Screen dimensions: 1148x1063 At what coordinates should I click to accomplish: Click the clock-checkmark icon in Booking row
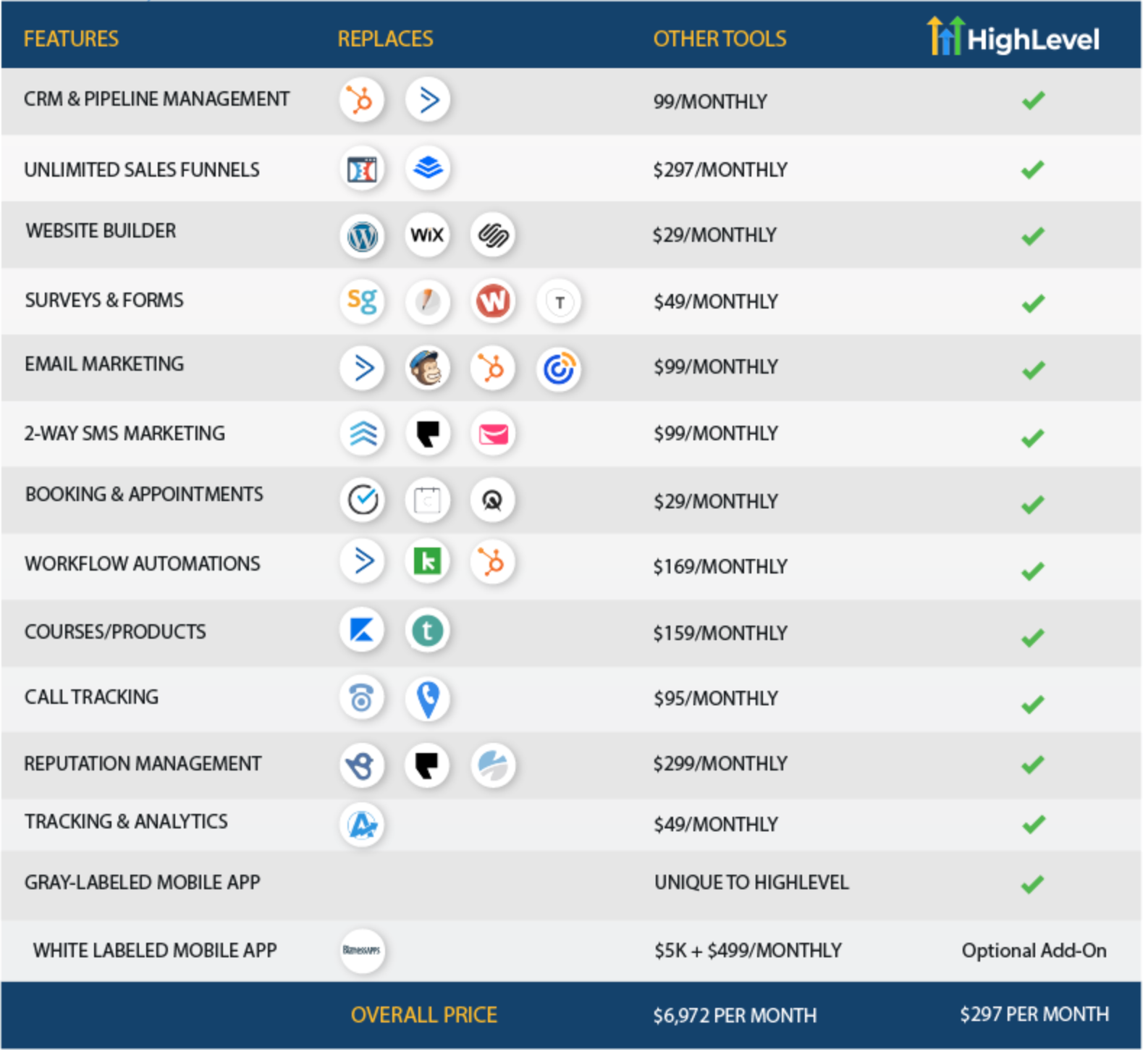(361, 500)
